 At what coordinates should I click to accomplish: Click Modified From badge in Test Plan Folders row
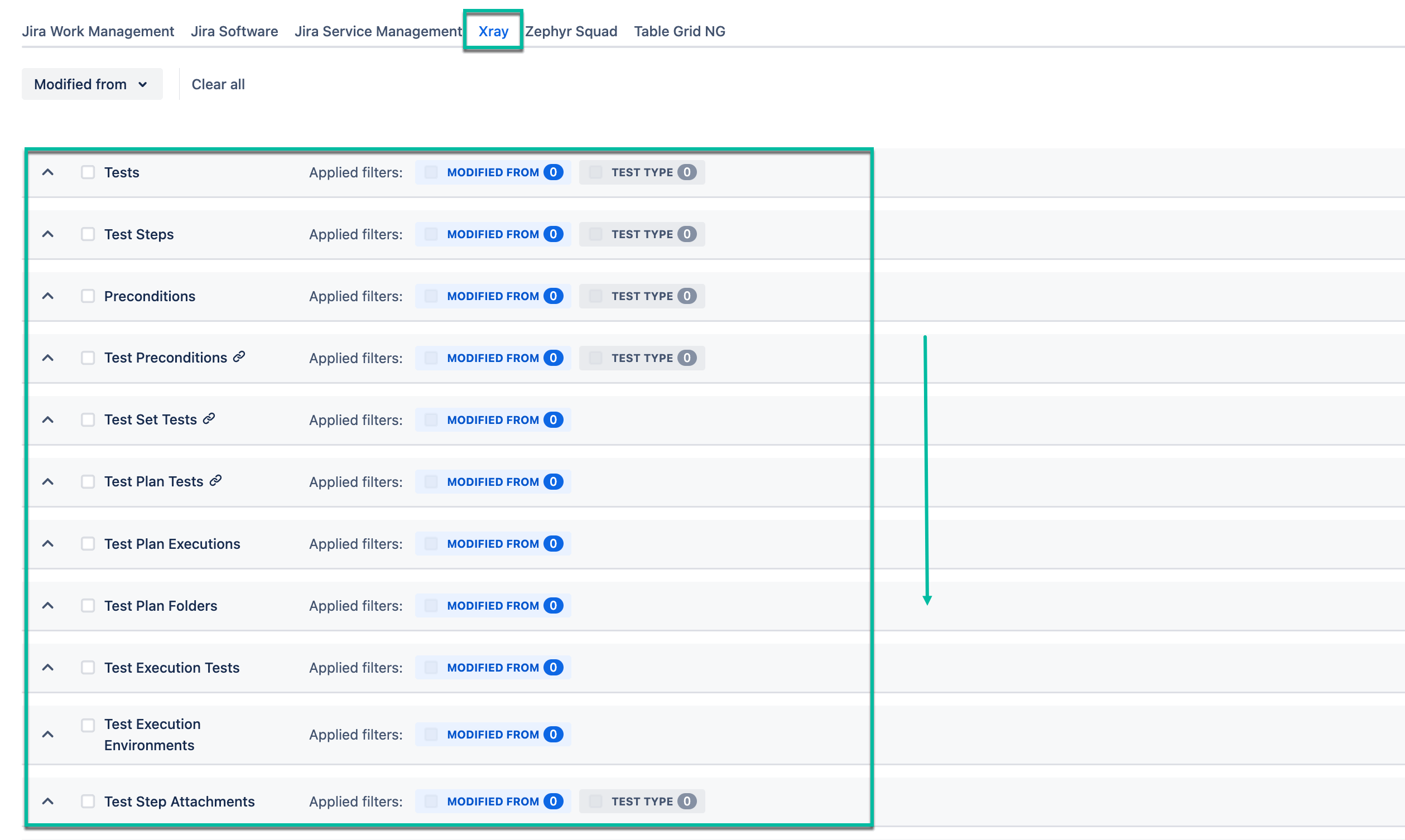tap(493, 606)
